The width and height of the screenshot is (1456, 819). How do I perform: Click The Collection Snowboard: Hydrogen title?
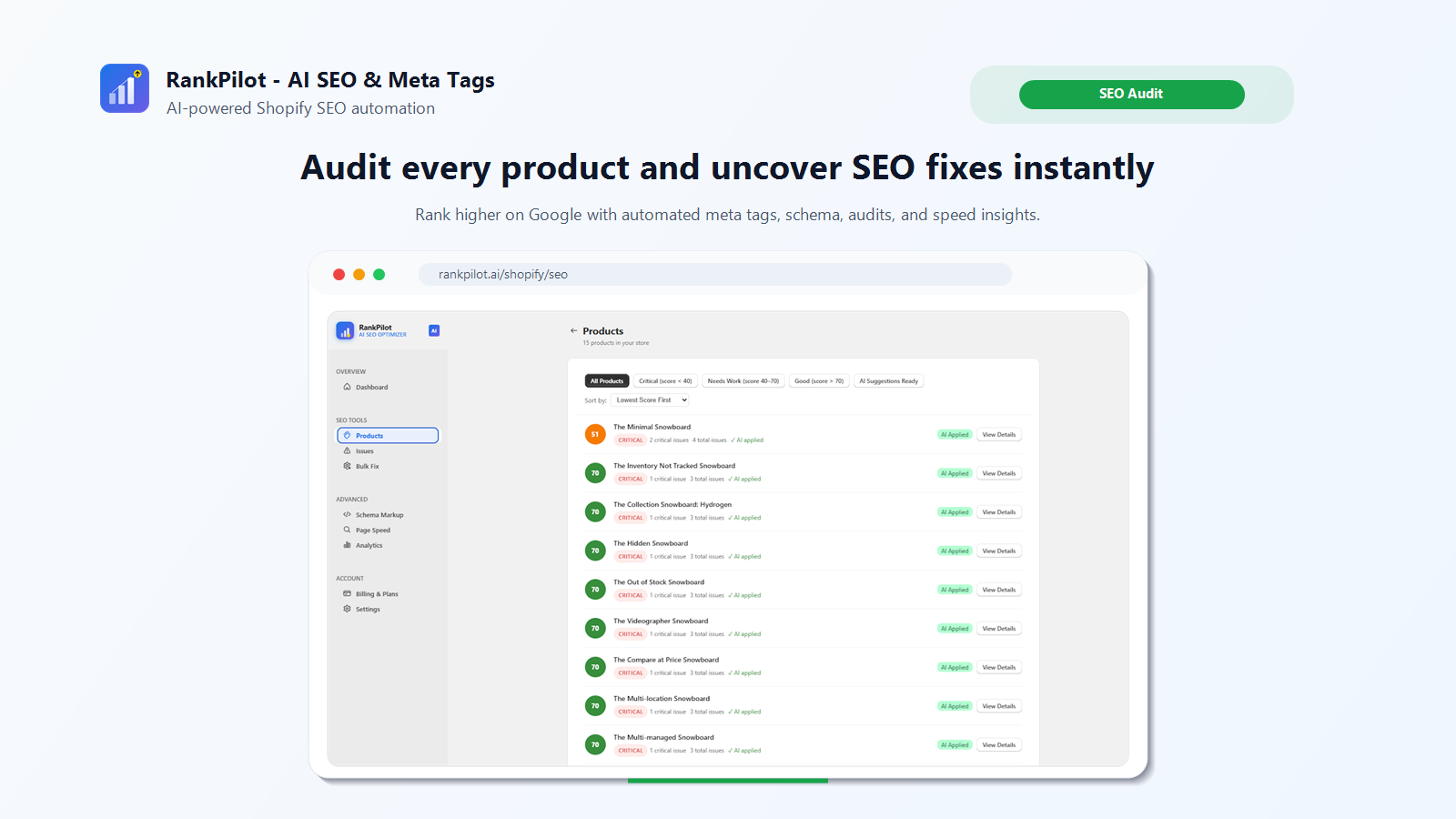point(672,504)
